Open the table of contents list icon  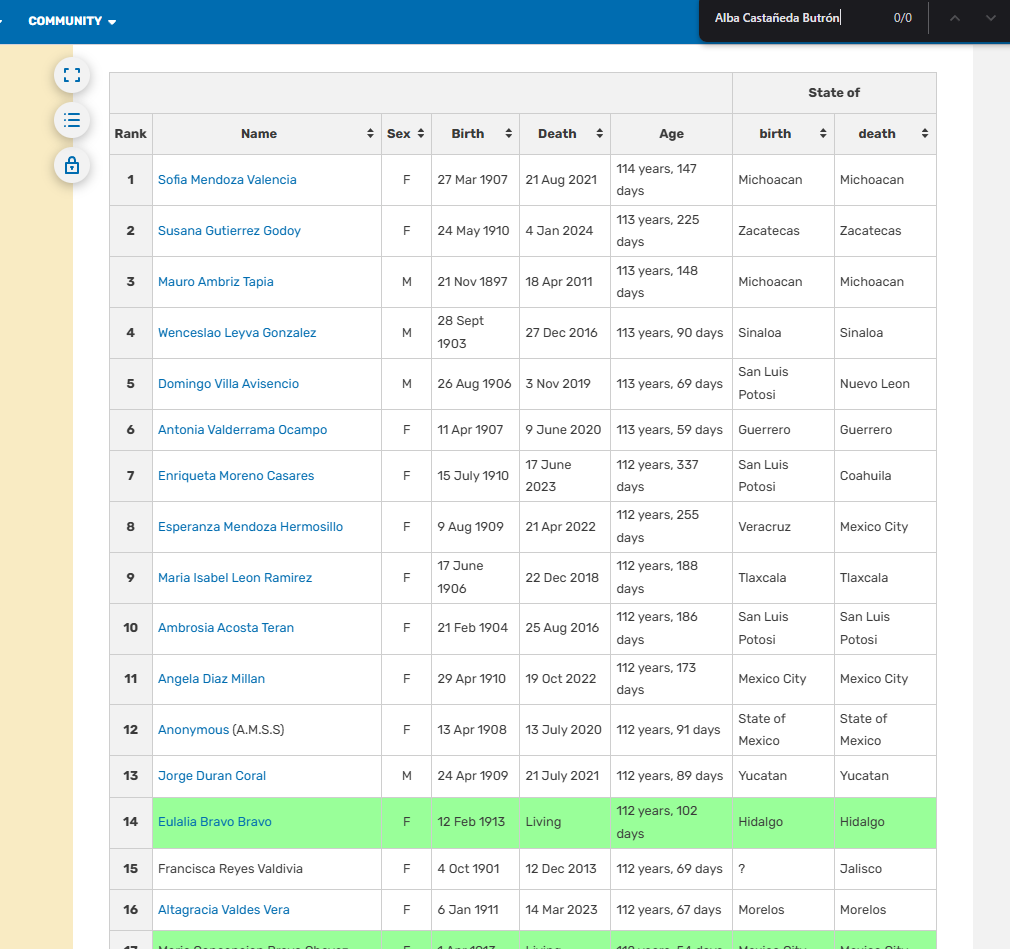click(x=71, y=120)
